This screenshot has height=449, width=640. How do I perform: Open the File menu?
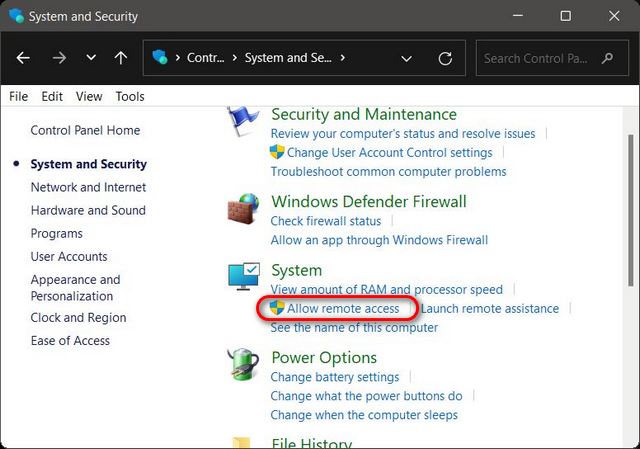[18, 96]
